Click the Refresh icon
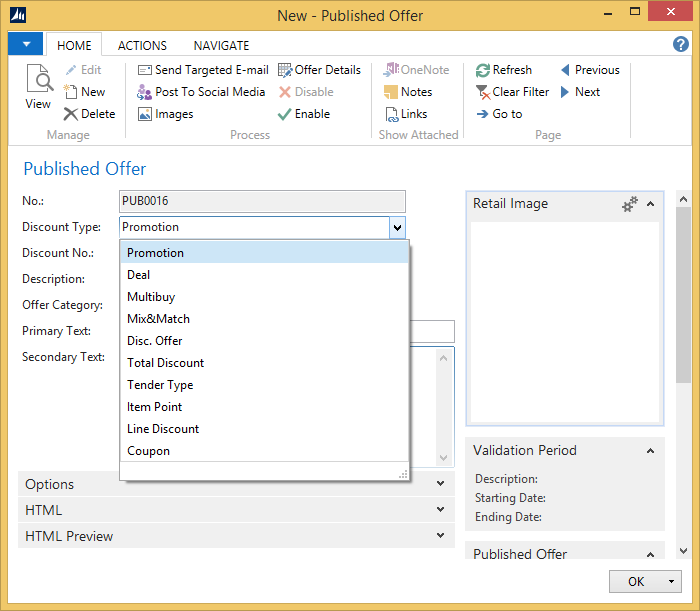This screenshot has width=700, height=611. click(483, 70)
